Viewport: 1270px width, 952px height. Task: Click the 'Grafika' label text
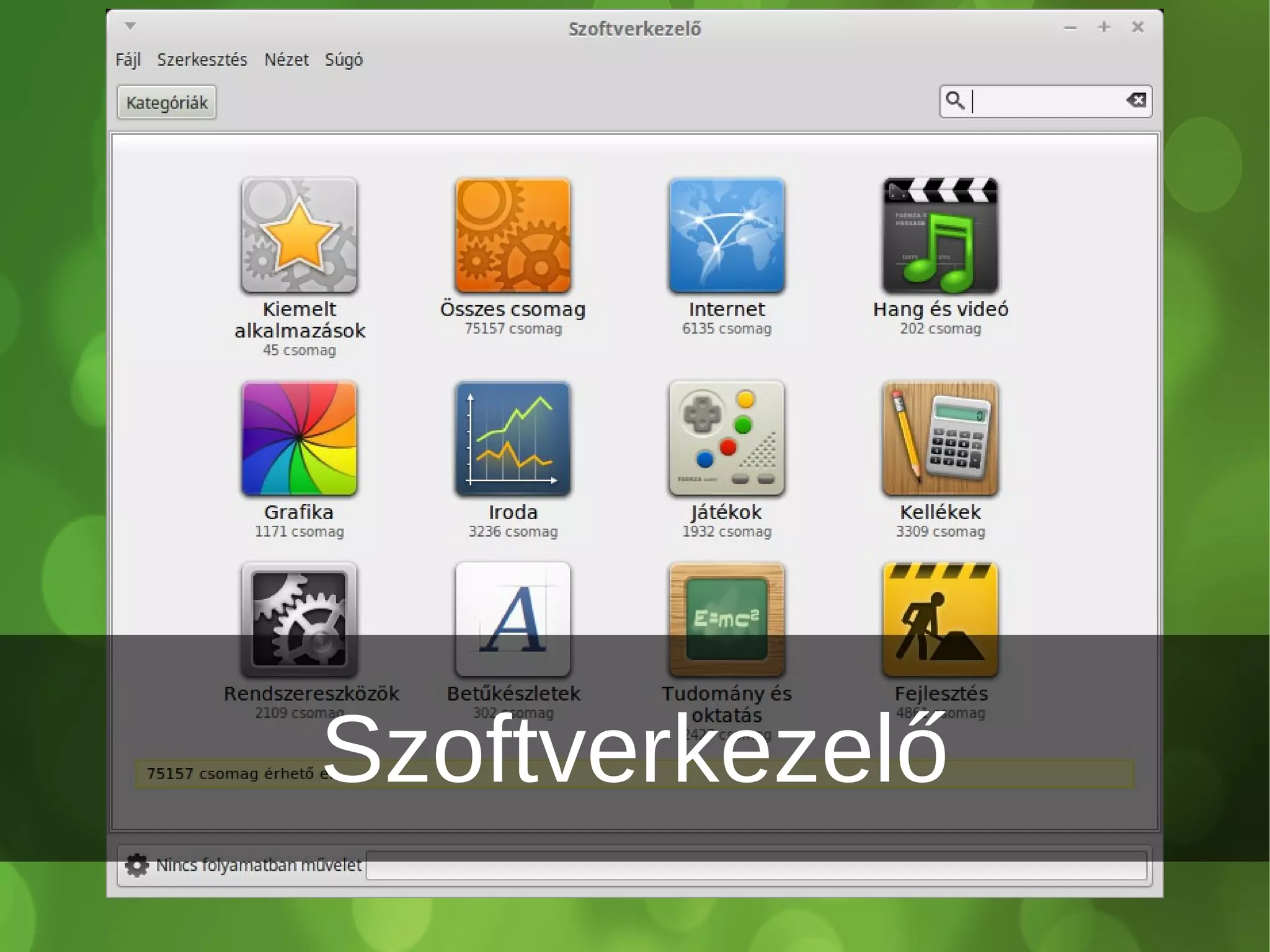(x=299, y=512)
